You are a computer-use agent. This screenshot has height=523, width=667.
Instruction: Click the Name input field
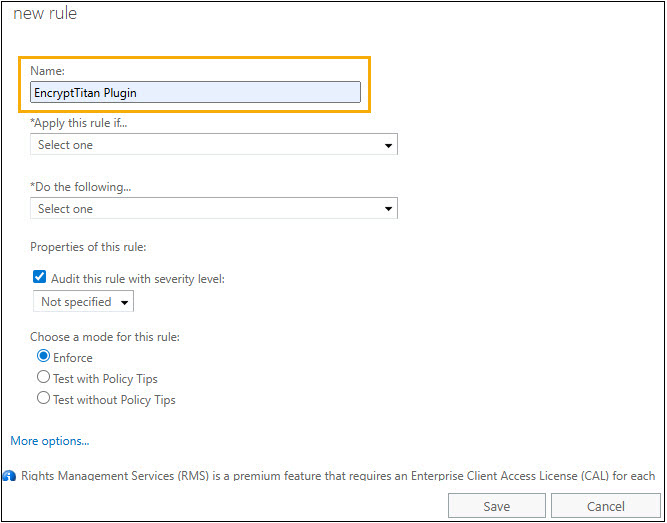(x=195, y=92)
